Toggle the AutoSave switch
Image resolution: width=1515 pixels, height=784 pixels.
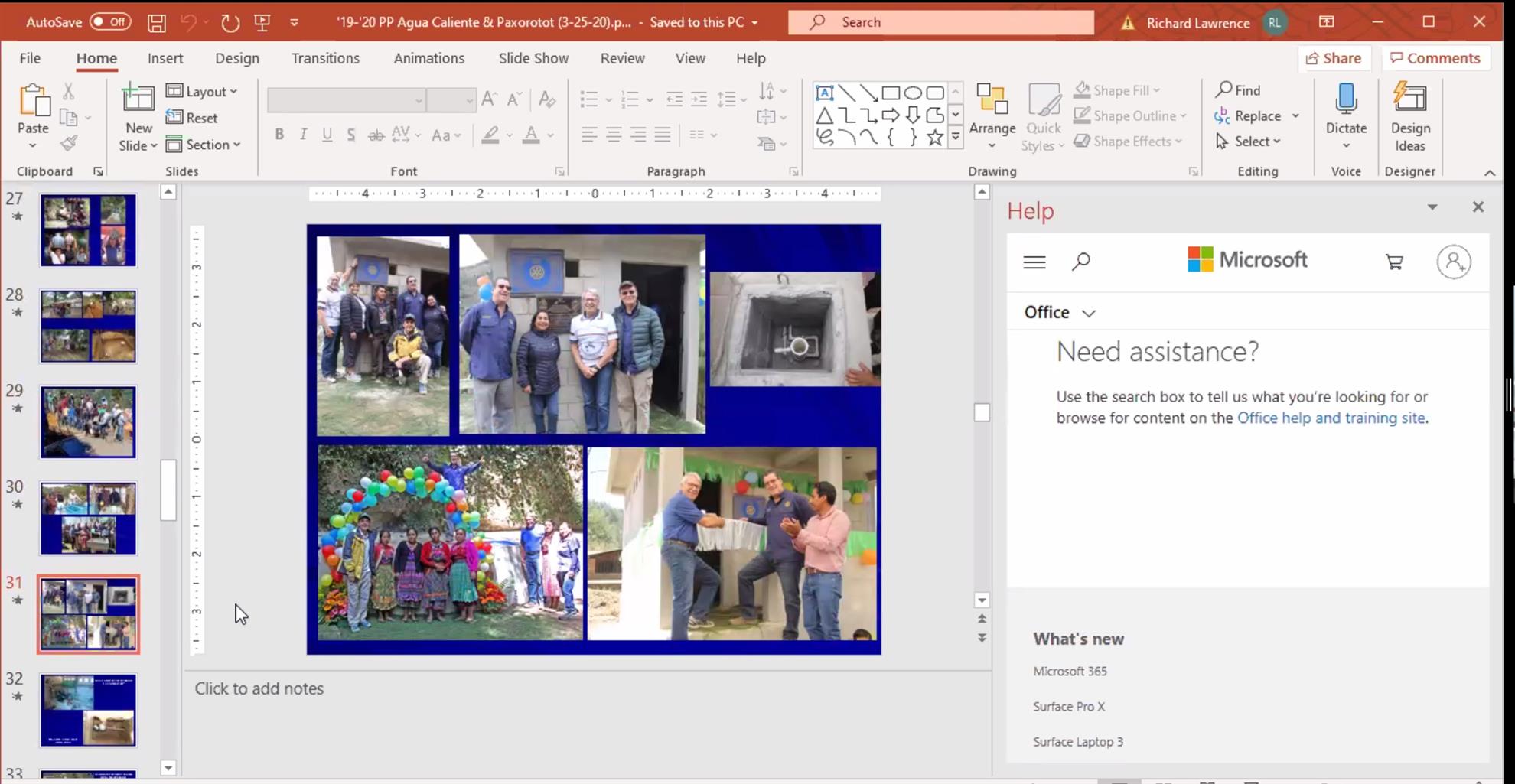[x=110, y=22]
